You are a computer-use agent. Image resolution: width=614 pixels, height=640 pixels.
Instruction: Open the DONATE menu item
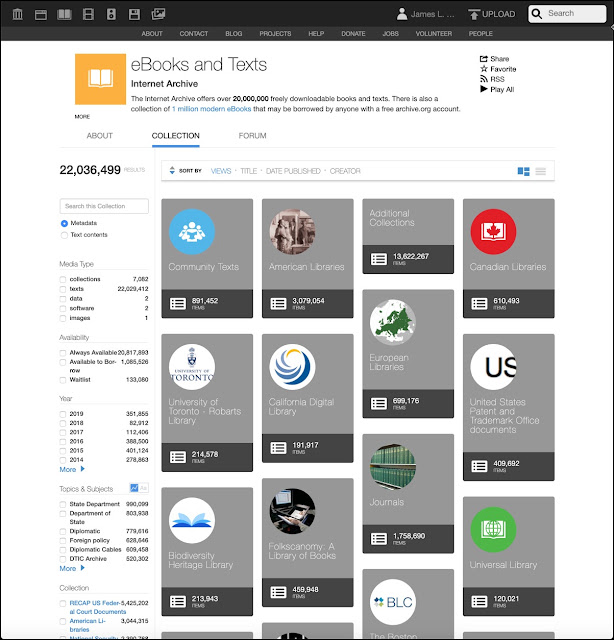pos(353,33)
